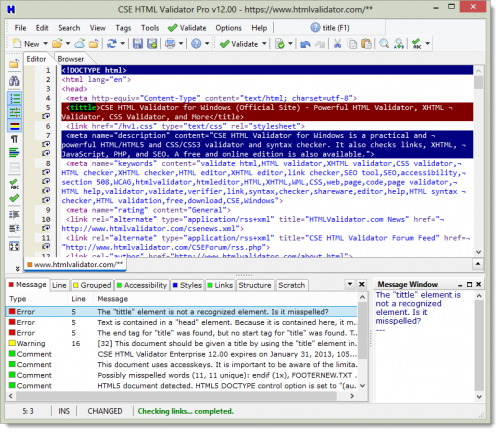Click the Open folder toolbar icon
The width and height of the screenshot is (500, 433).
tap(57, 43)
